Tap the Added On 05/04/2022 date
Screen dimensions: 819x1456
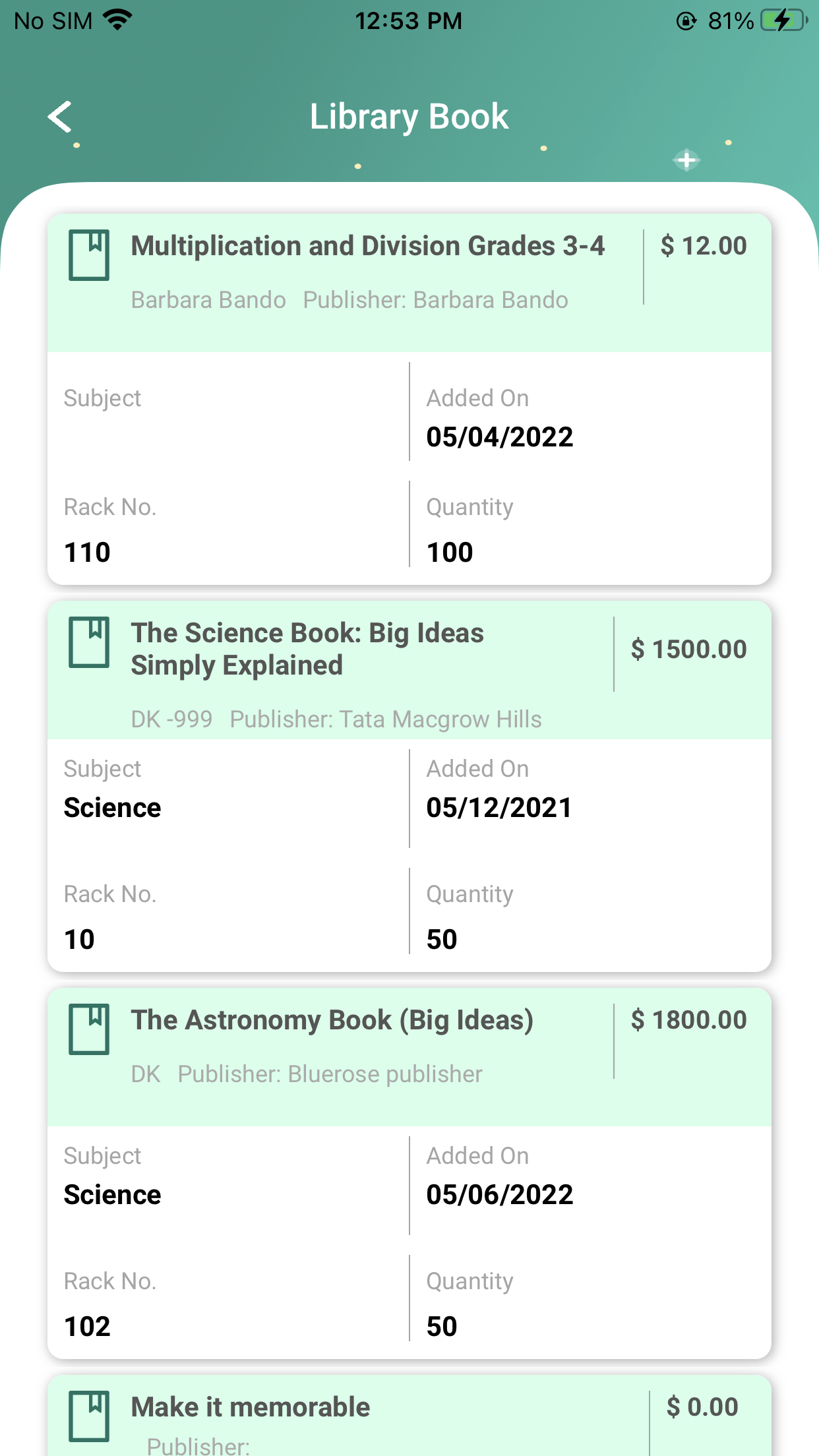point(499,437)
